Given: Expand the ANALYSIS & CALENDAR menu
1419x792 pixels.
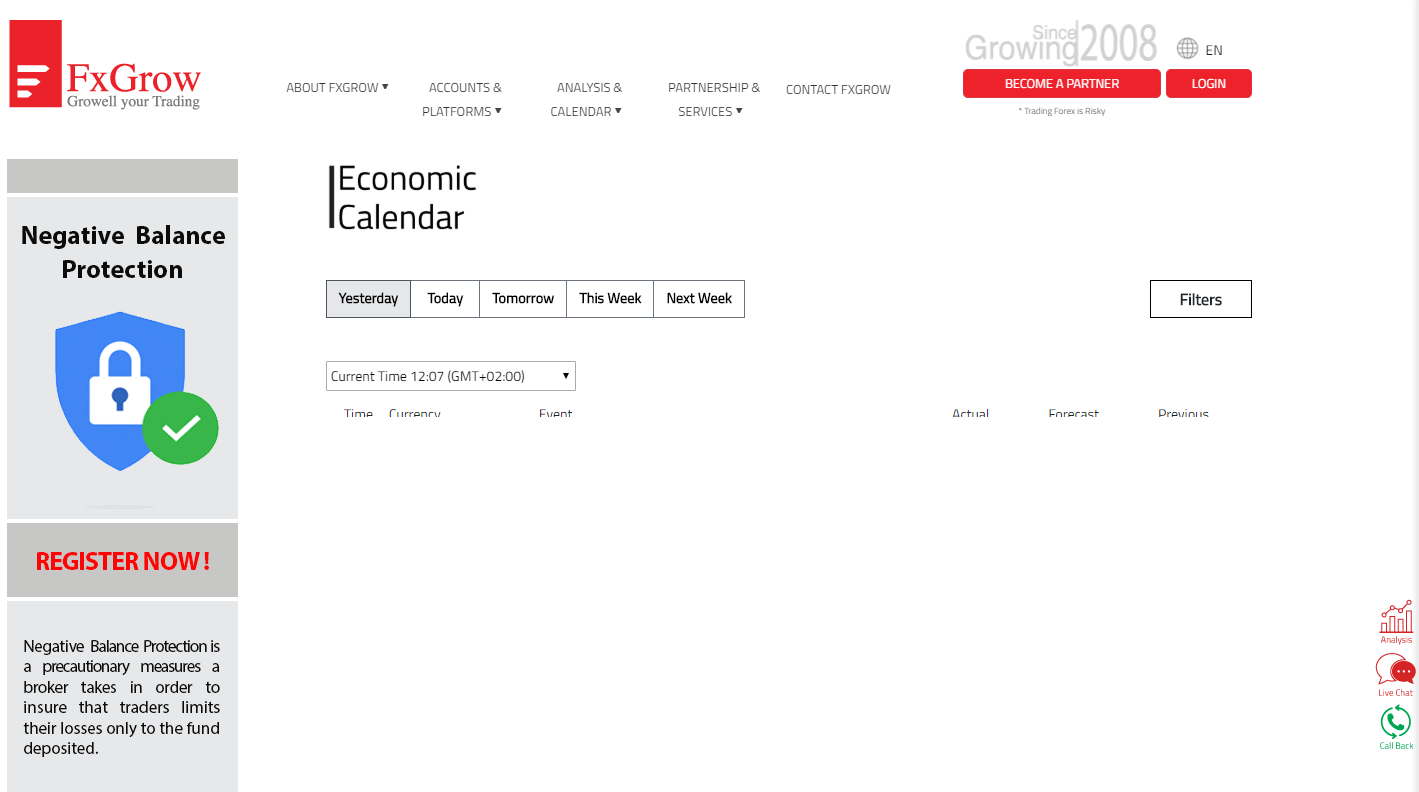Looking at the screenshot, I should click(x=588, y=99).
